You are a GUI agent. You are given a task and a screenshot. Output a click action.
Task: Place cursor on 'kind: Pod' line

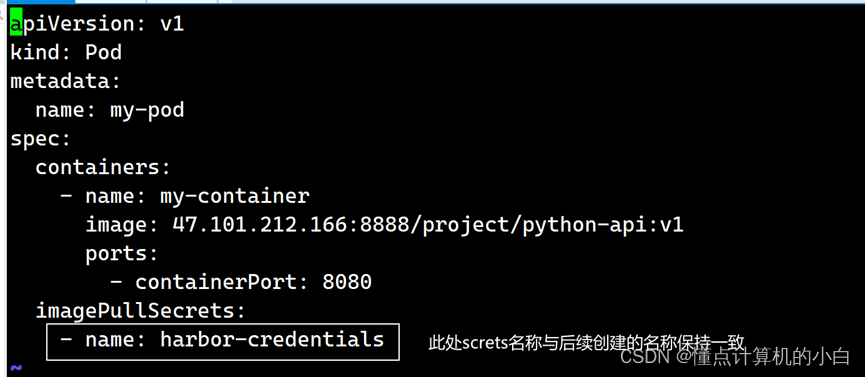pos(66,53)
